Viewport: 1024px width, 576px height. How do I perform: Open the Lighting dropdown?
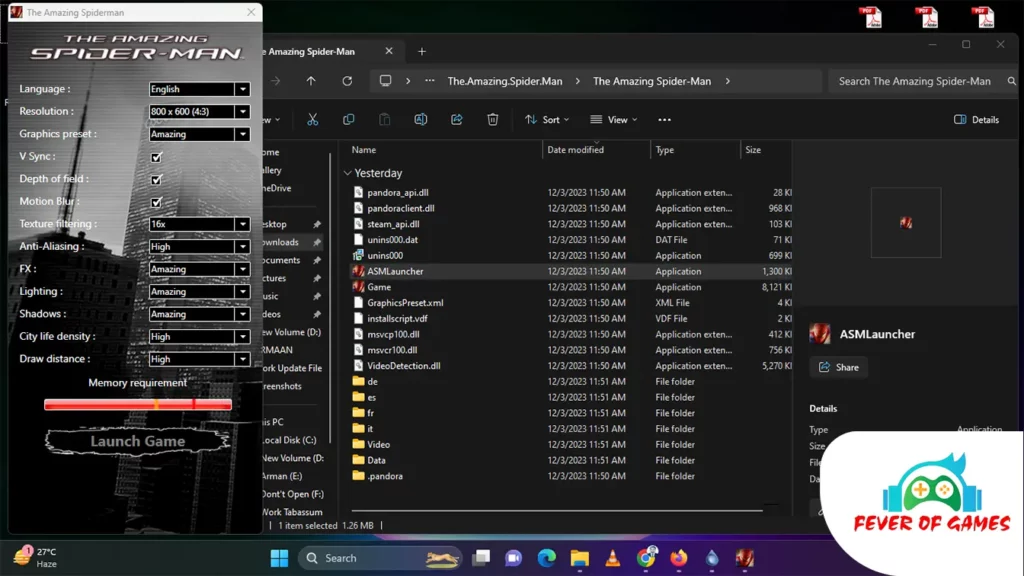pos(199,291)
